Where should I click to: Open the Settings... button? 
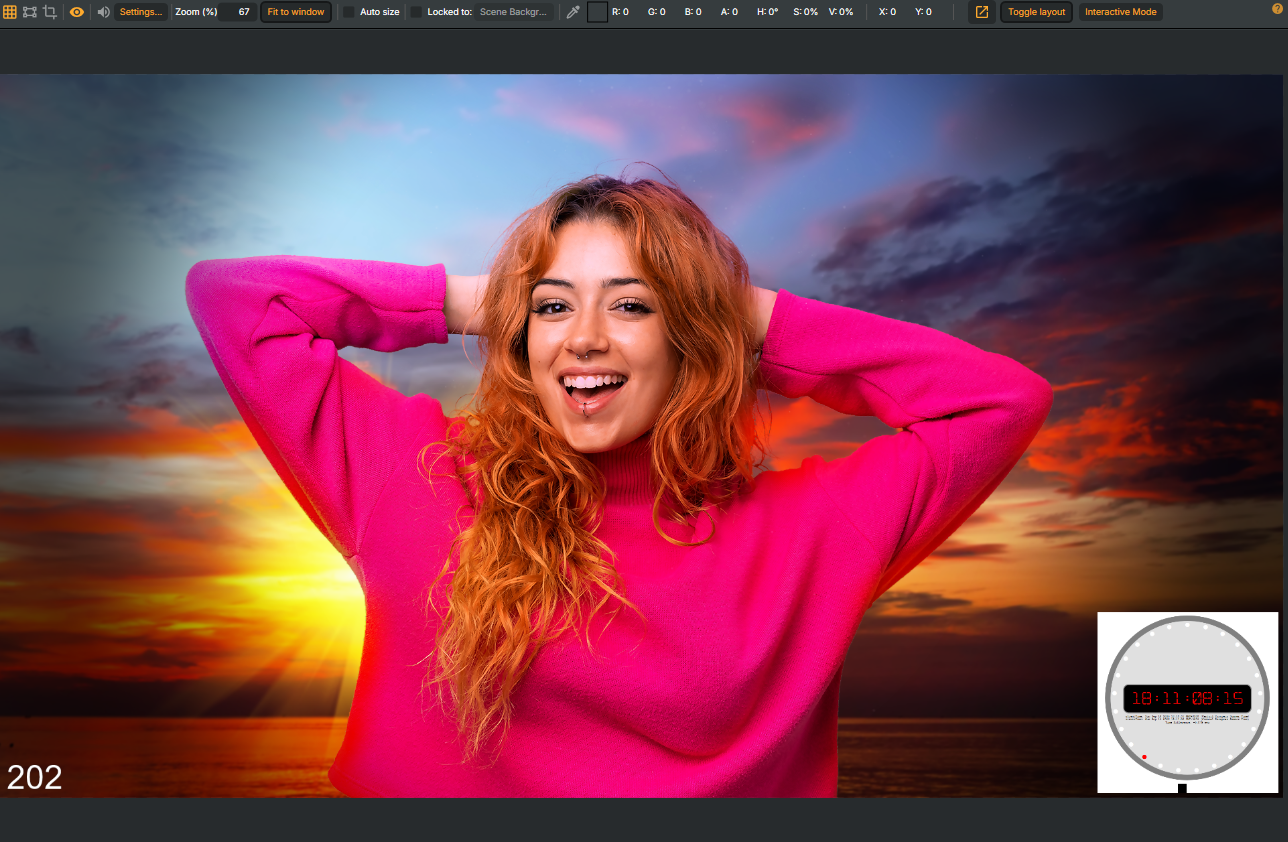[141, 12]
